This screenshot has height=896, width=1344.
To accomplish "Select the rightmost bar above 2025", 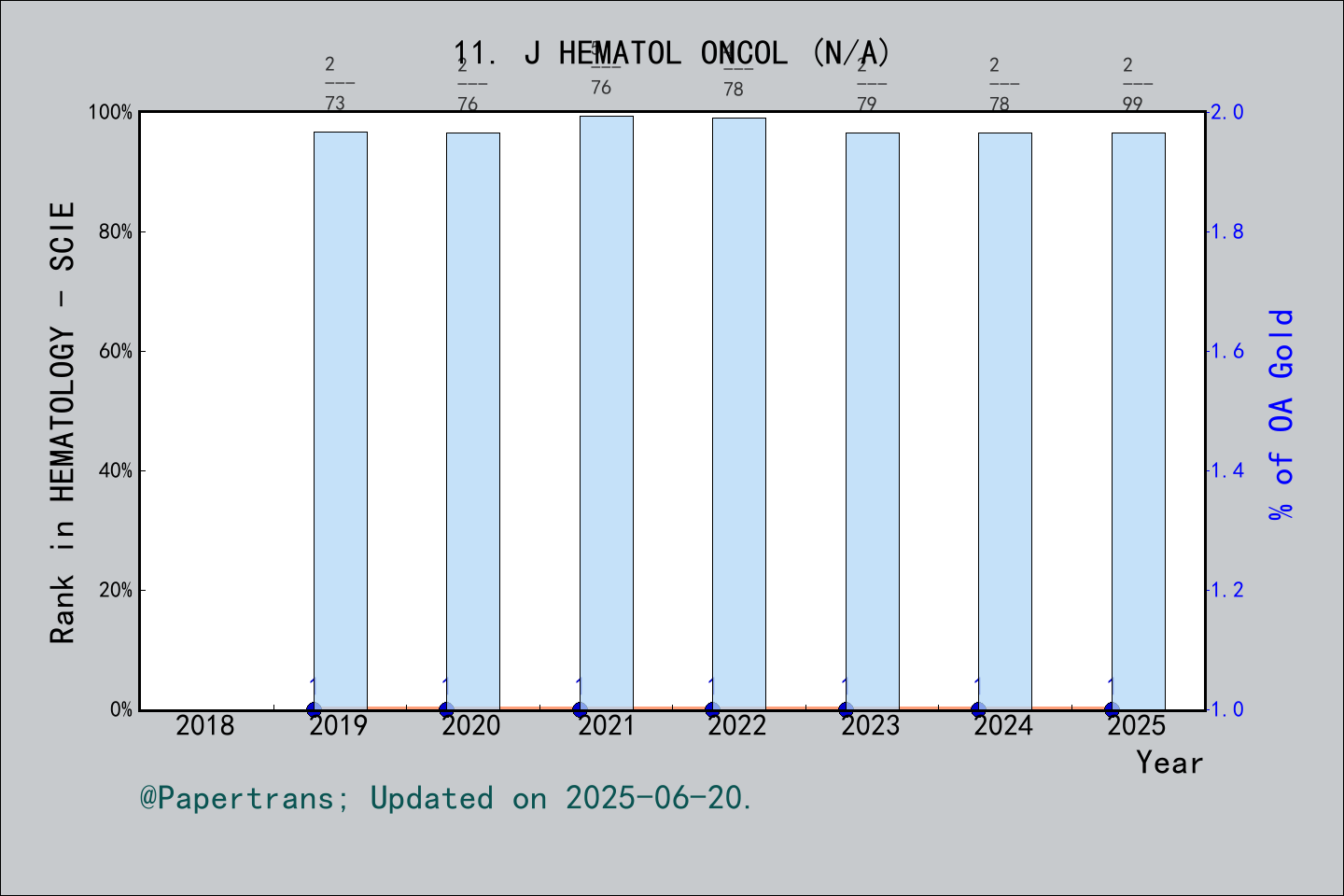I will [1138, 420].
